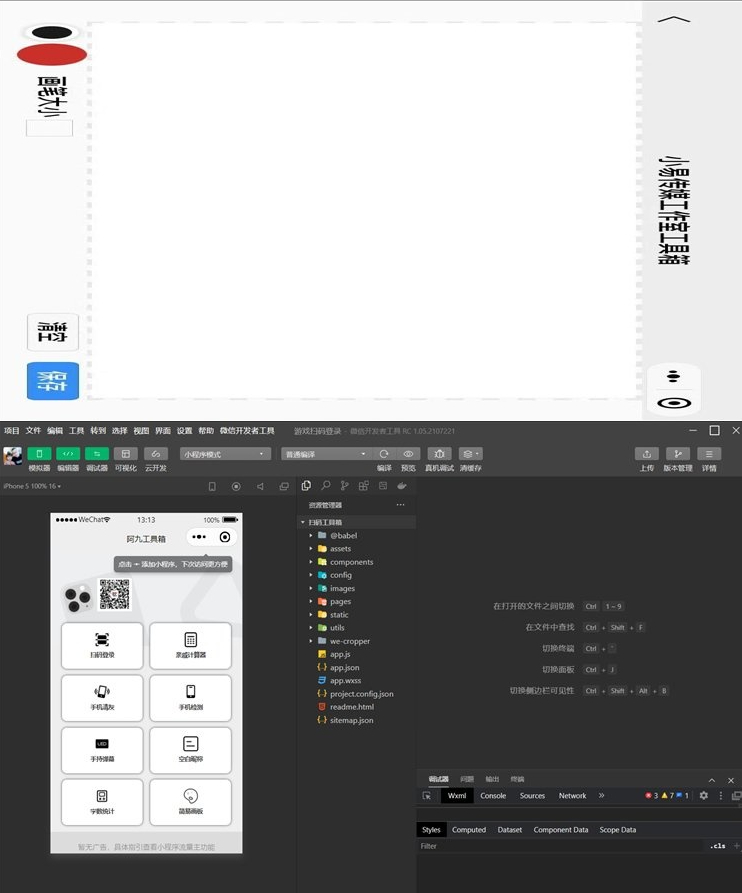Open the 简易画板 tile in simulator
This screenshot has height=893, width=742.
coord(190,802)
